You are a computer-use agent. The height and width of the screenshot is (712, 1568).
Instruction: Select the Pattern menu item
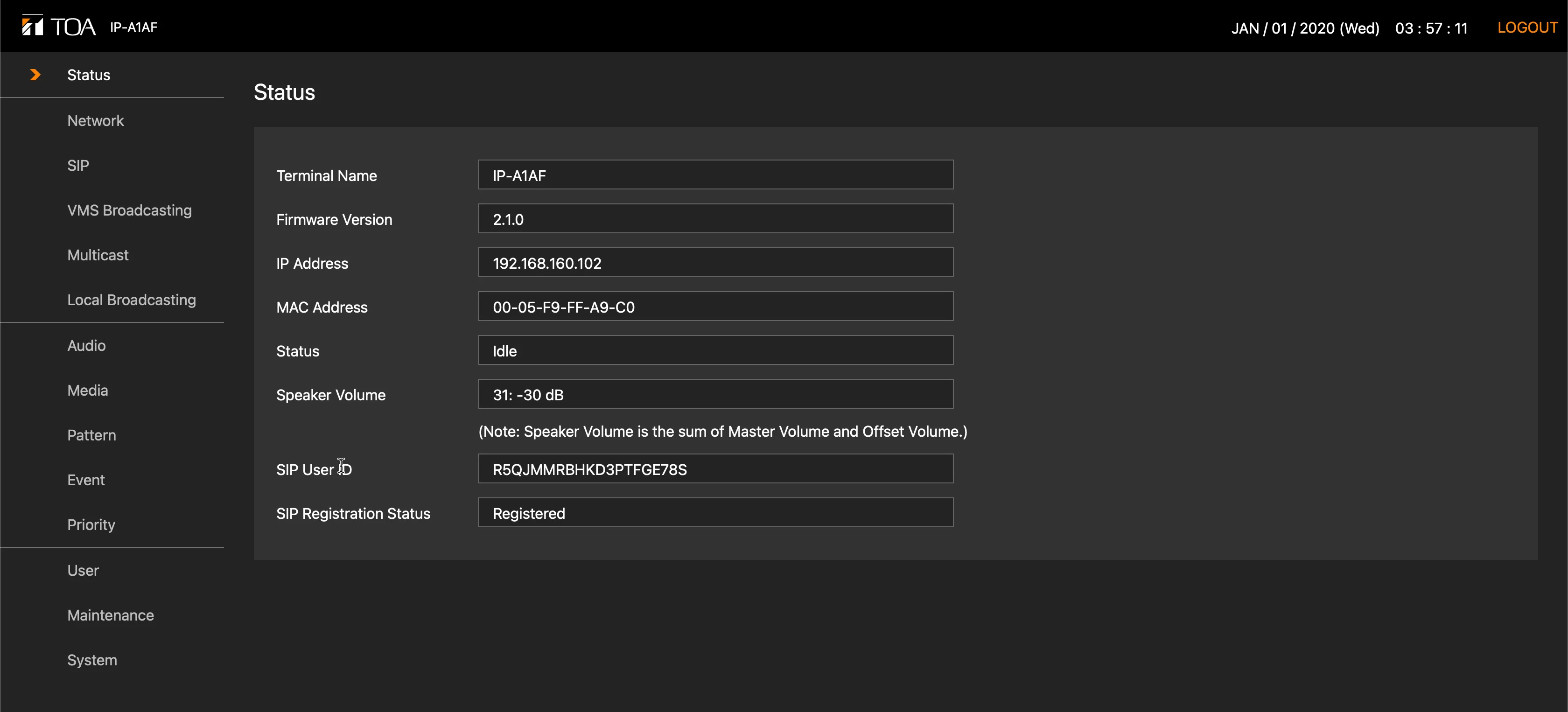pyautogui.click(x=91, y=435)
